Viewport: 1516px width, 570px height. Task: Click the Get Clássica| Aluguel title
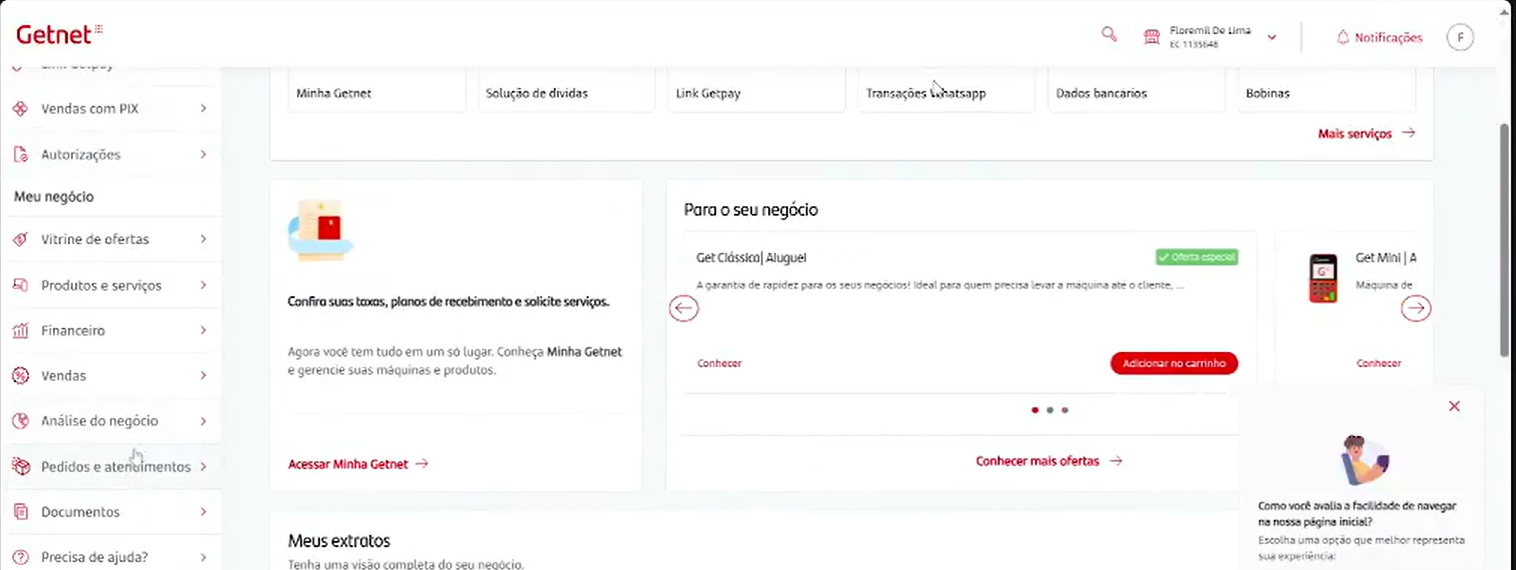[751, 258]
